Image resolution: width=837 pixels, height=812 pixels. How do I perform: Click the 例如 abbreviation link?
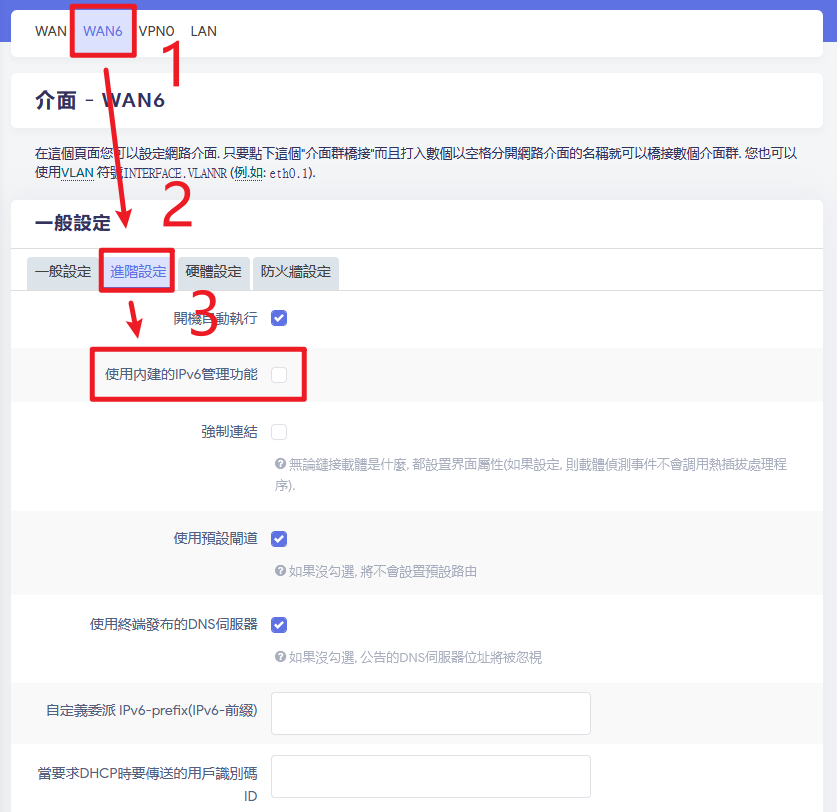[x=249, y=173]
